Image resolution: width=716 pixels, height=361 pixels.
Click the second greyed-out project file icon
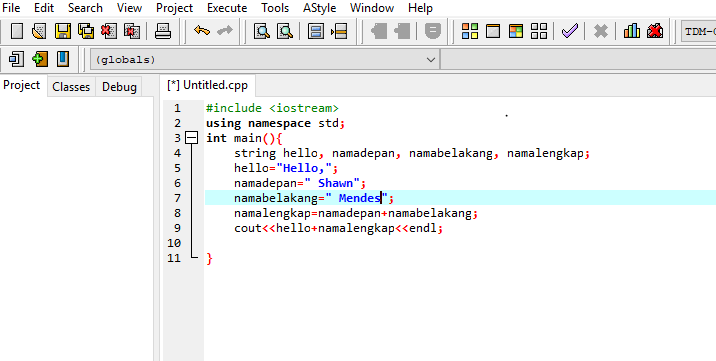click(402, 31)
